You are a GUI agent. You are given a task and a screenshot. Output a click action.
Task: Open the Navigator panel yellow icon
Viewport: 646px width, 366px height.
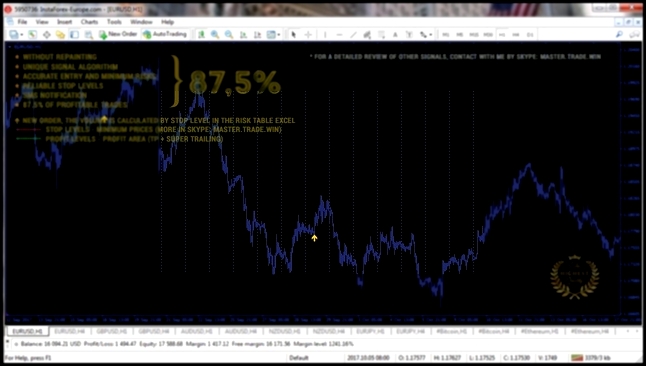61,35
